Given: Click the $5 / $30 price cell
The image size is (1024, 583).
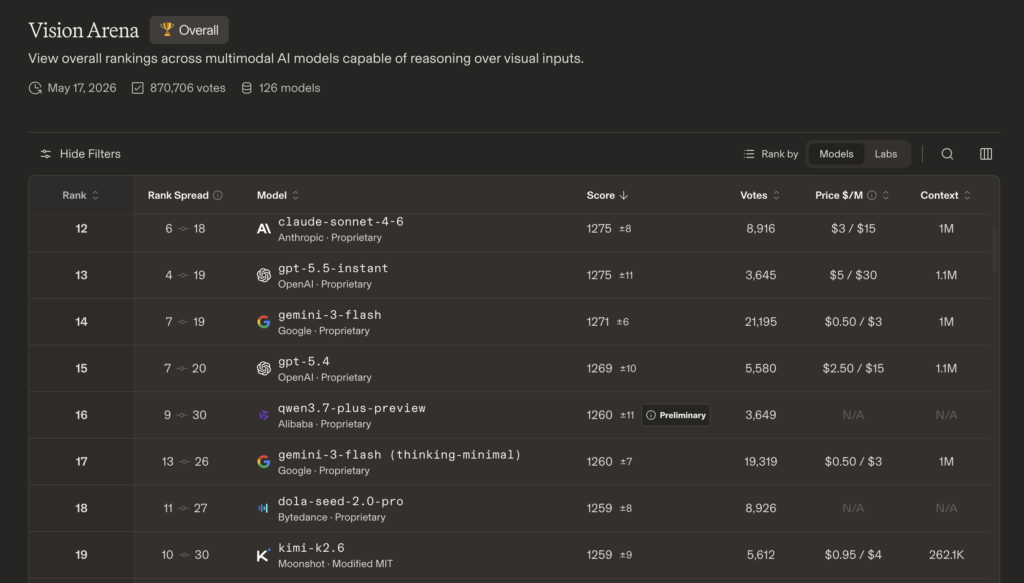Looking at the screenshot, I should pyautogui.click(x=853, y=276).
